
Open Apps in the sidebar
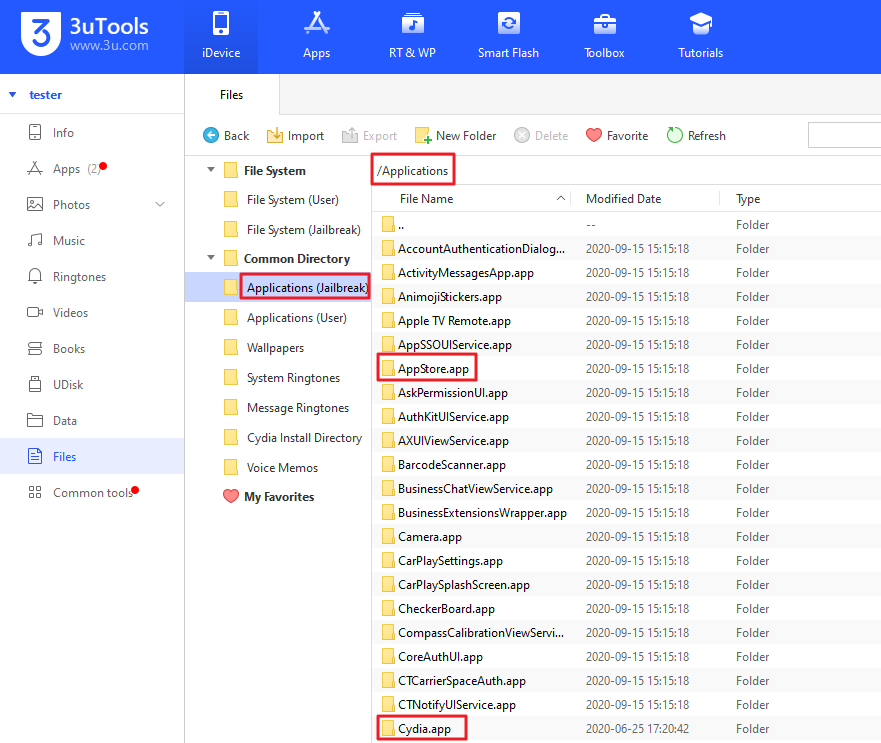pyautogui.click(x=92, y=169)
